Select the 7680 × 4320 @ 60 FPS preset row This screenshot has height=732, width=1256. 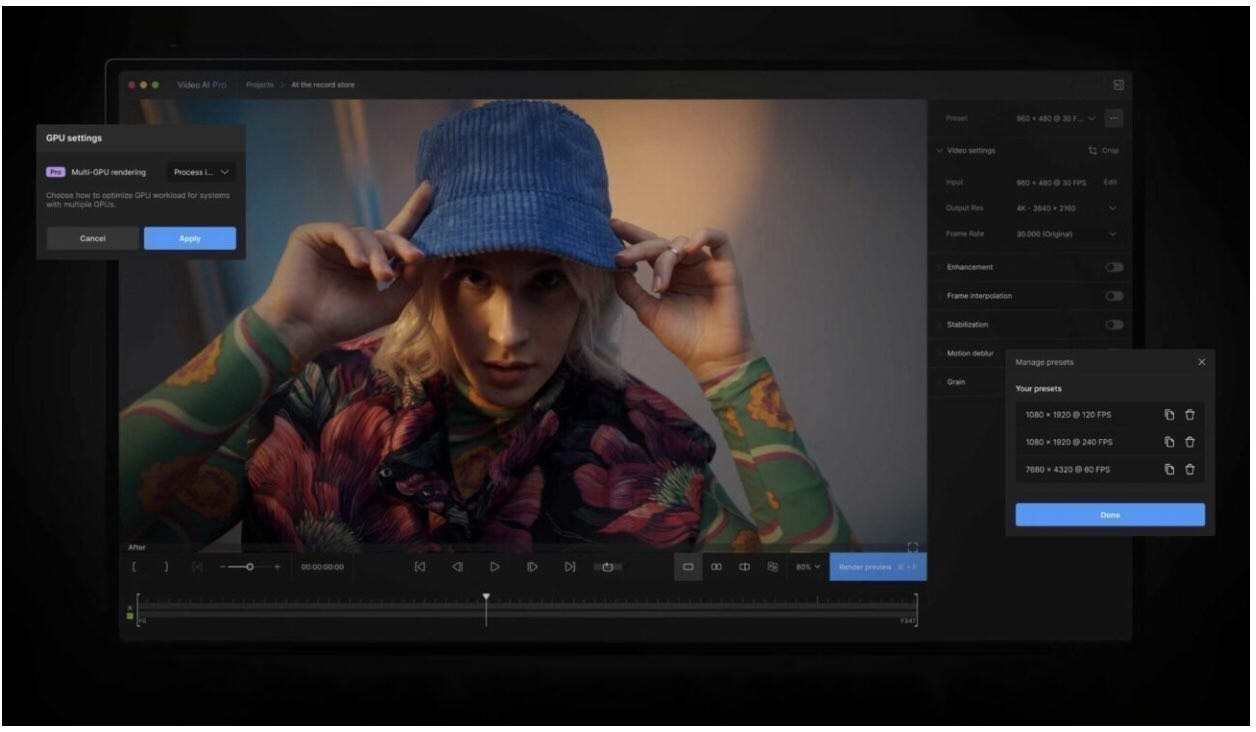click(x=1110, y=469)
